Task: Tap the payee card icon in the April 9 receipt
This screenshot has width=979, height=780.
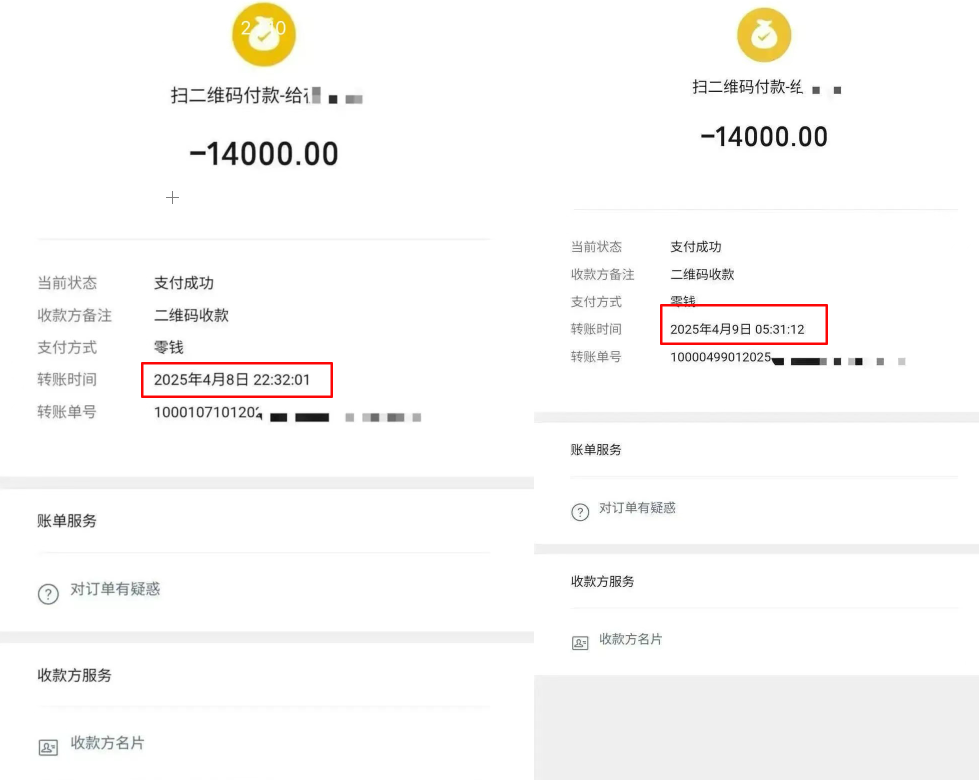Action: pos(580,643)
